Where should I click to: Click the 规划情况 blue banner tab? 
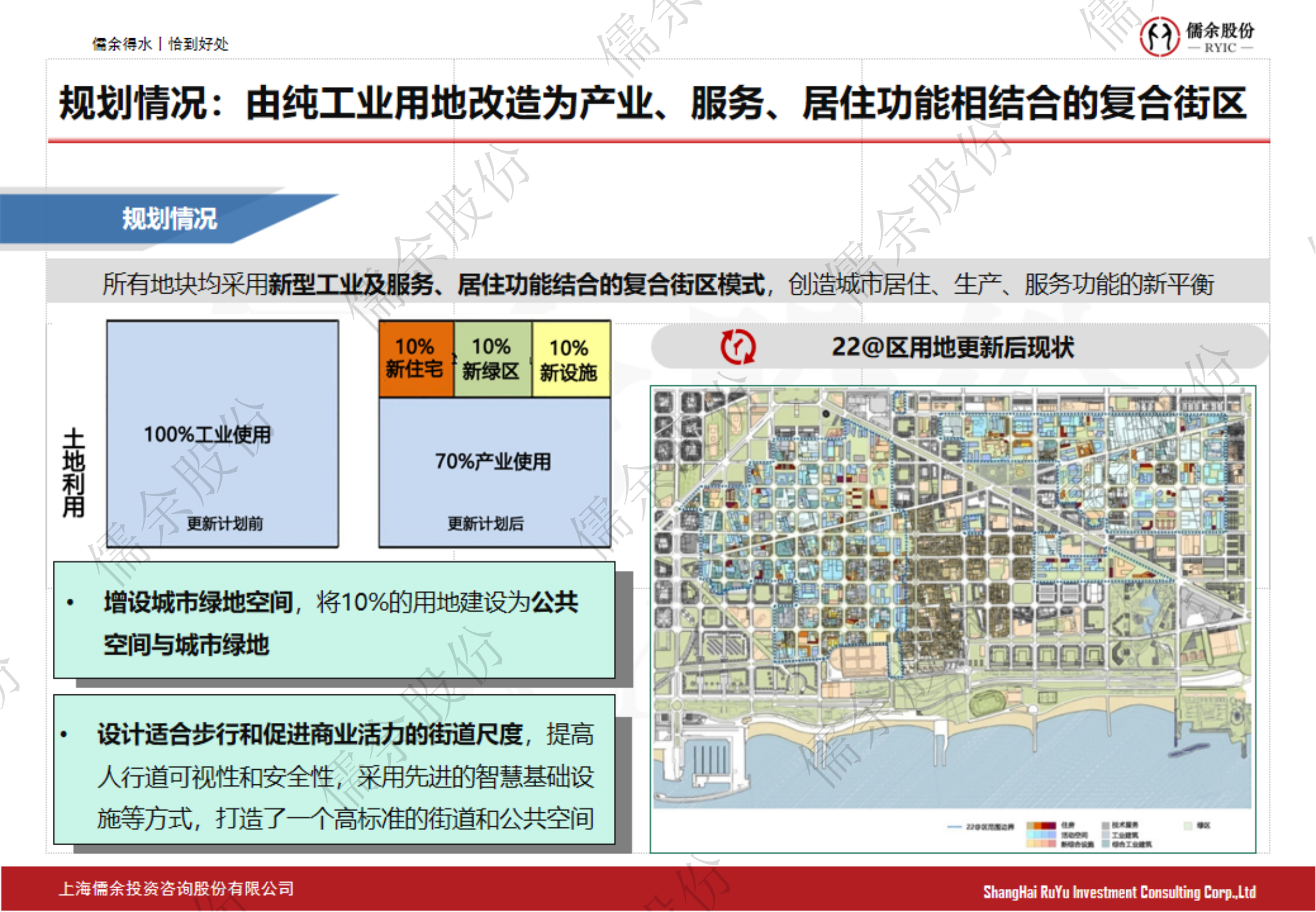tap(169, 219)
